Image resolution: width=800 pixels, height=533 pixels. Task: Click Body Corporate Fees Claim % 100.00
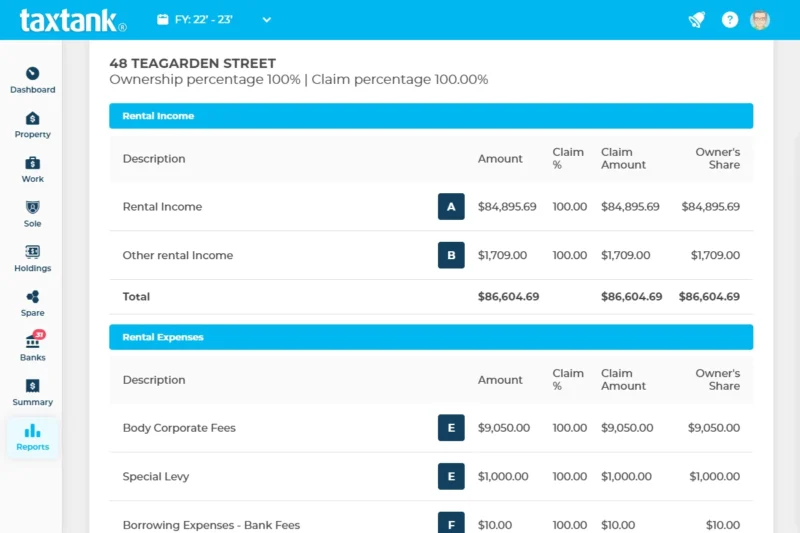click(x=569, y=428)
